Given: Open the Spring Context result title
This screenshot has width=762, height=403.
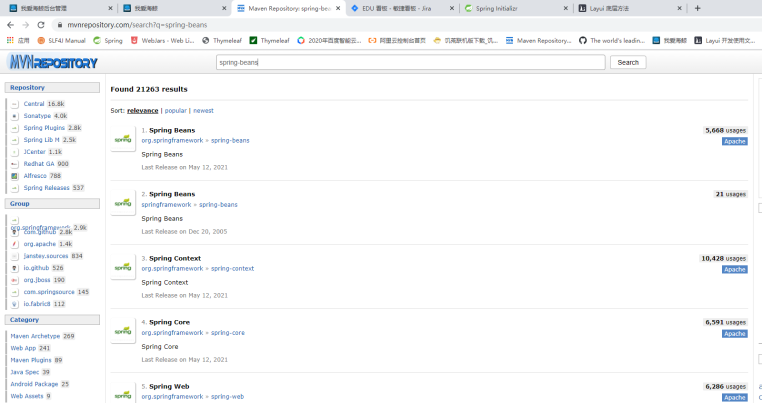Looking at the screenshot, I should [x=175, y=258].
